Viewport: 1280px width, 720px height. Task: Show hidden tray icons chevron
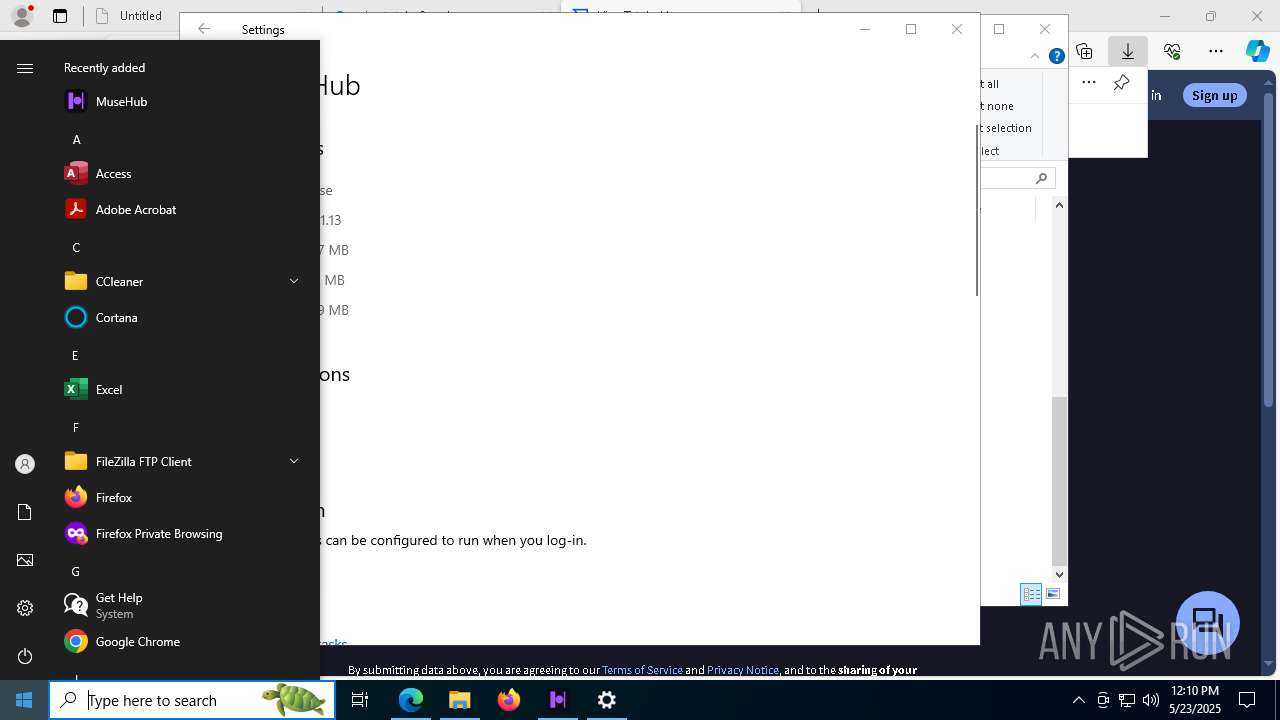(x=1078, y=700)
